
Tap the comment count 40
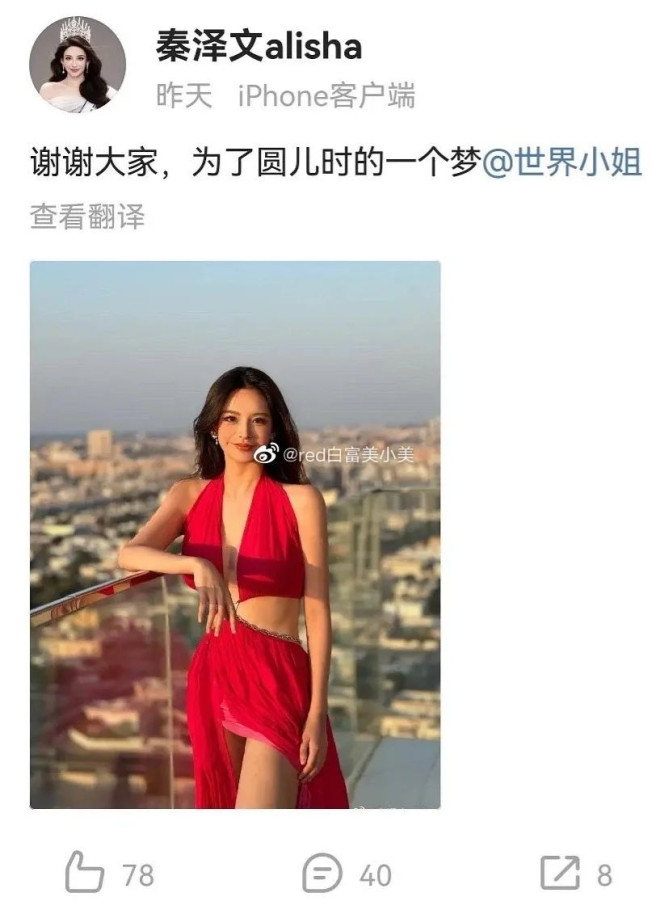(x=375, y=875)
